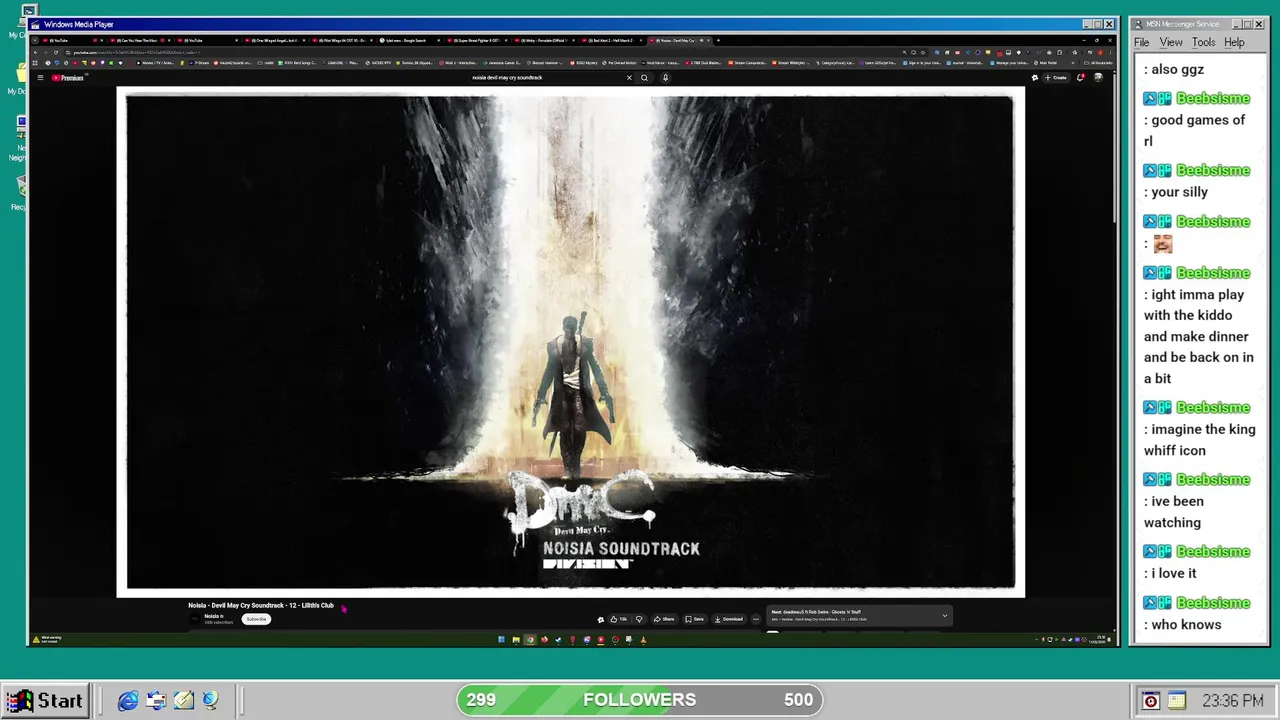Click message 'good games of rl'

(1195, 130)
